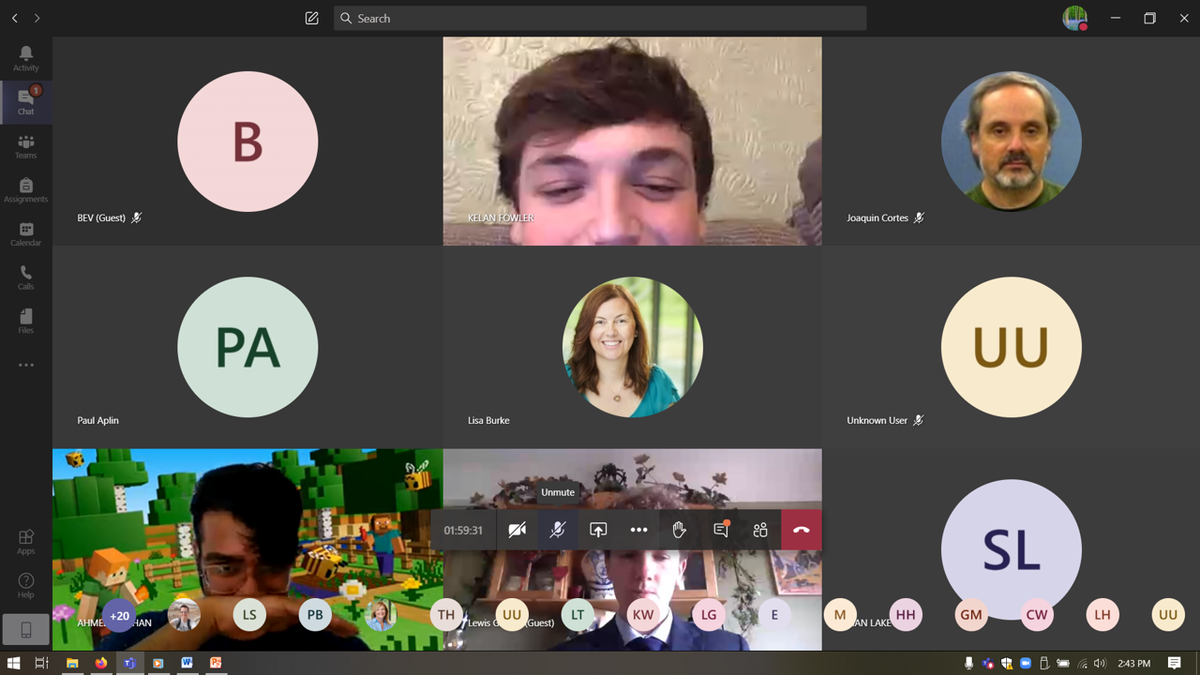Start a new chat with compose icon
The width and height of the screenshot is (1200, 675).
(312, 18)
